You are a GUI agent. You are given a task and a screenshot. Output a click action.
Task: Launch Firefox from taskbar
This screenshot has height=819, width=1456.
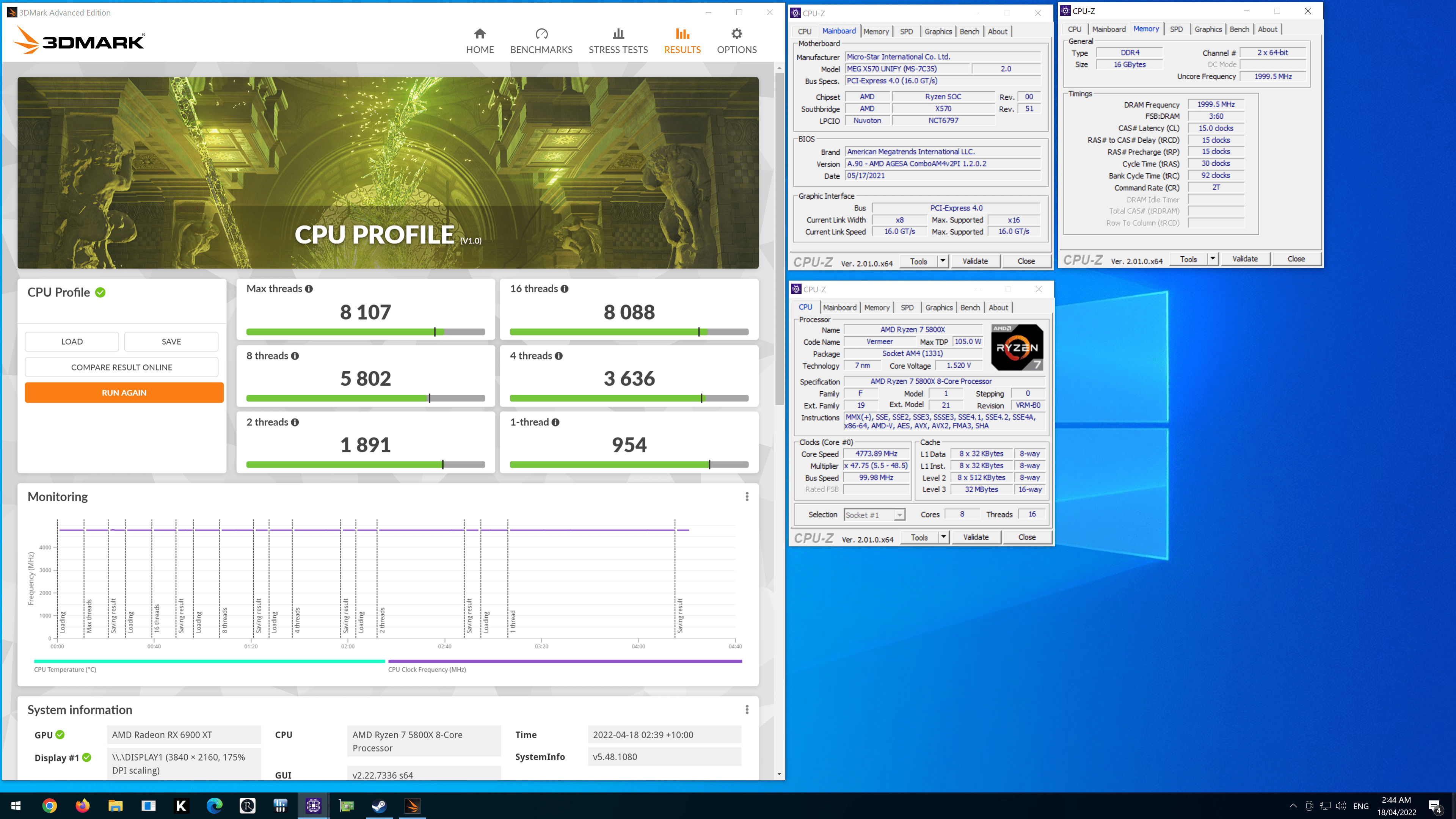(83, 805)
